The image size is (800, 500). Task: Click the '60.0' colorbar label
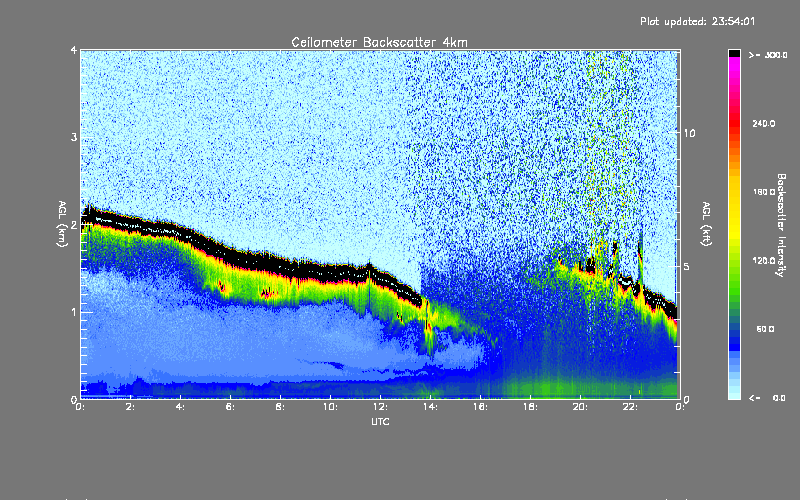pyautogui.click(x=765, y=329)
